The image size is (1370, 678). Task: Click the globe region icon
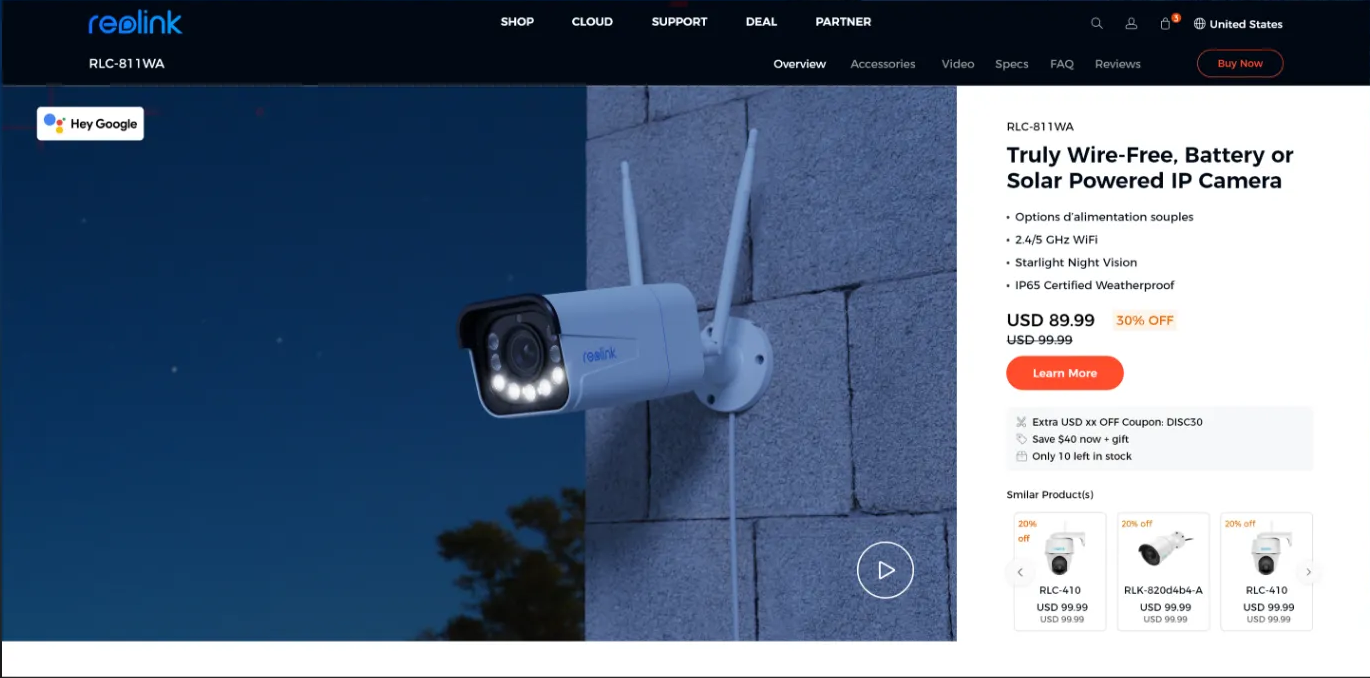click(1200, 24)
